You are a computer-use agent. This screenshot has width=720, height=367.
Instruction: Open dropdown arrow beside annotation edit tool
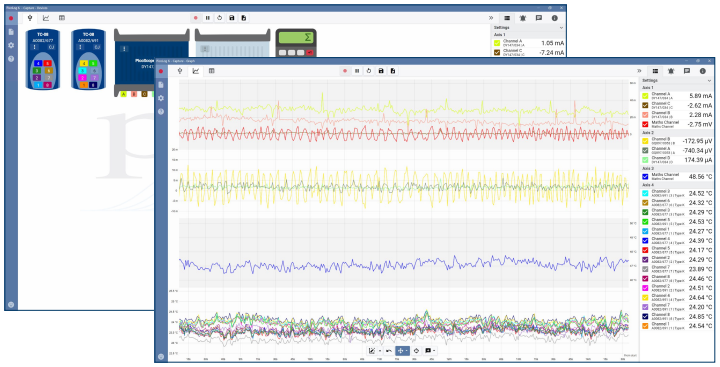click(380, 351)
